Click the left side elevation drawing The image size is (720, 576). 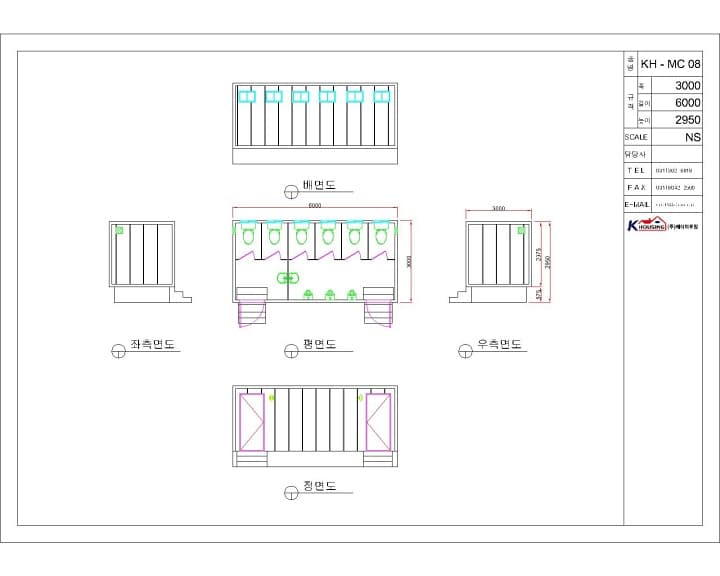point(150,262)
